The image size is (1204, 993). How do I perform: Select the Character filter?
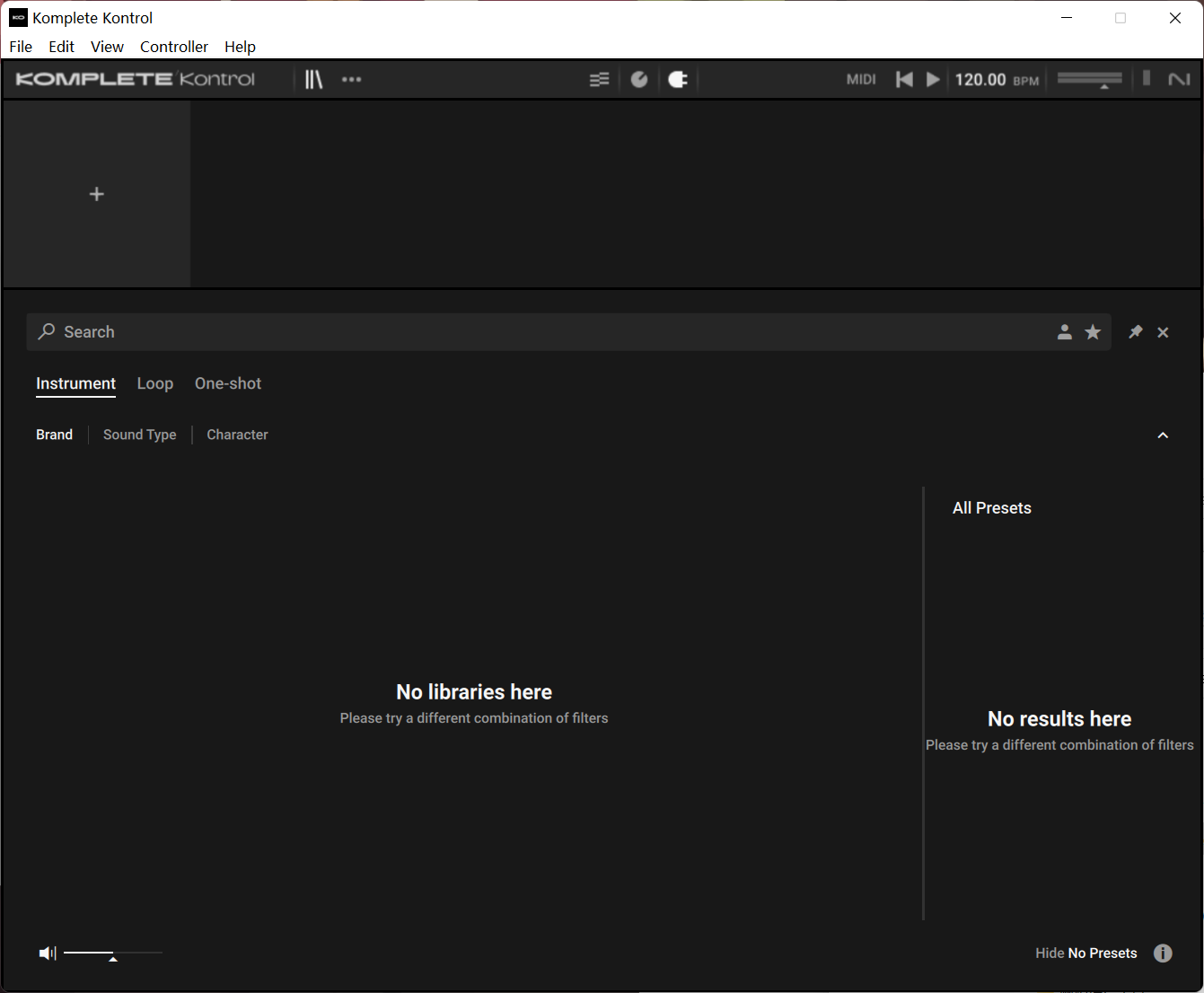[x=237, y=435]
